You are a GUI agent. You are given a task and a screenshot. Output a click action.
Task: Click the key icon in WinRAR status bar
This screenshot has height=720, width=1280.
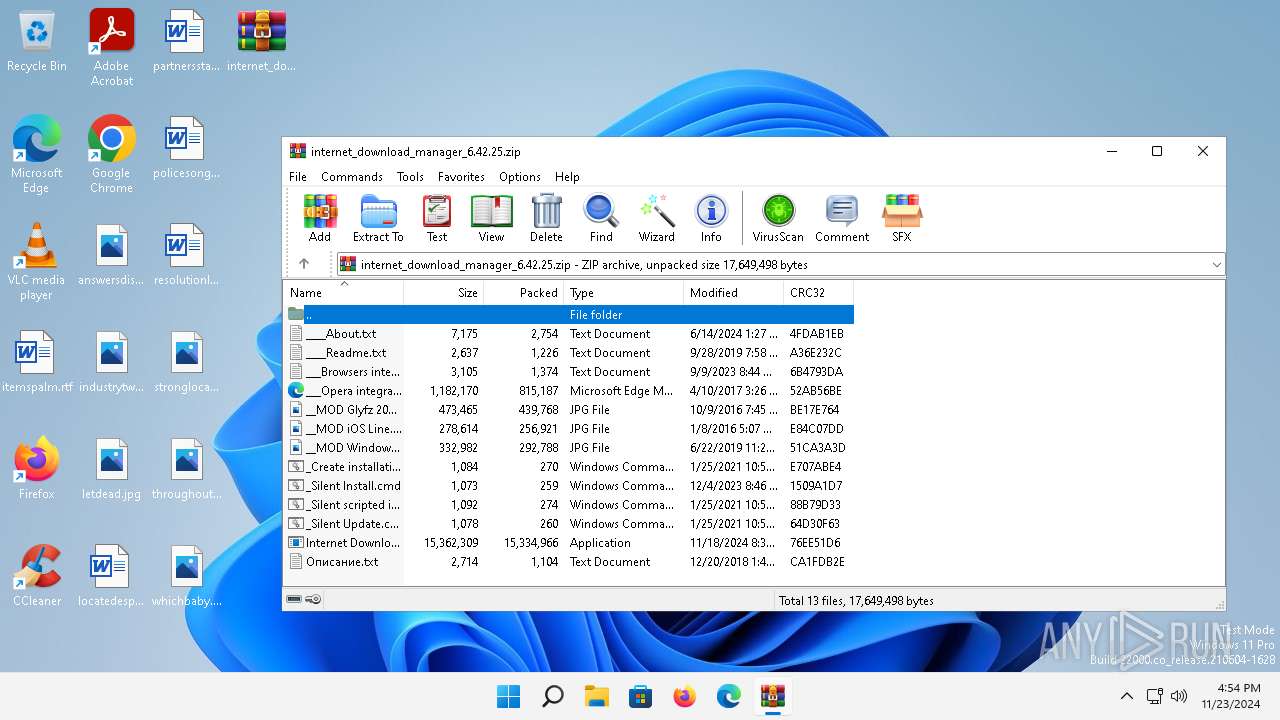(313, 600)
